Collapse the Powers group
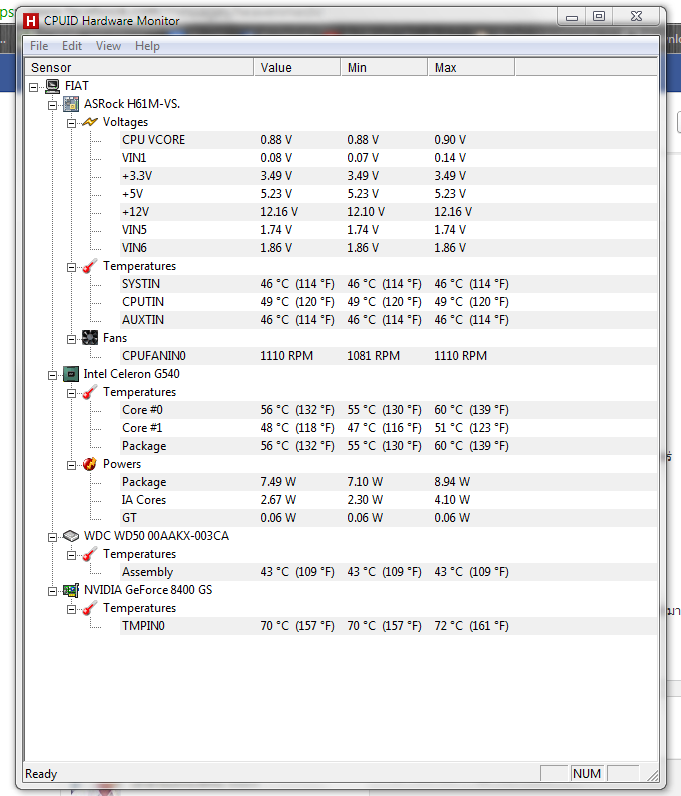 pos(72,466)
